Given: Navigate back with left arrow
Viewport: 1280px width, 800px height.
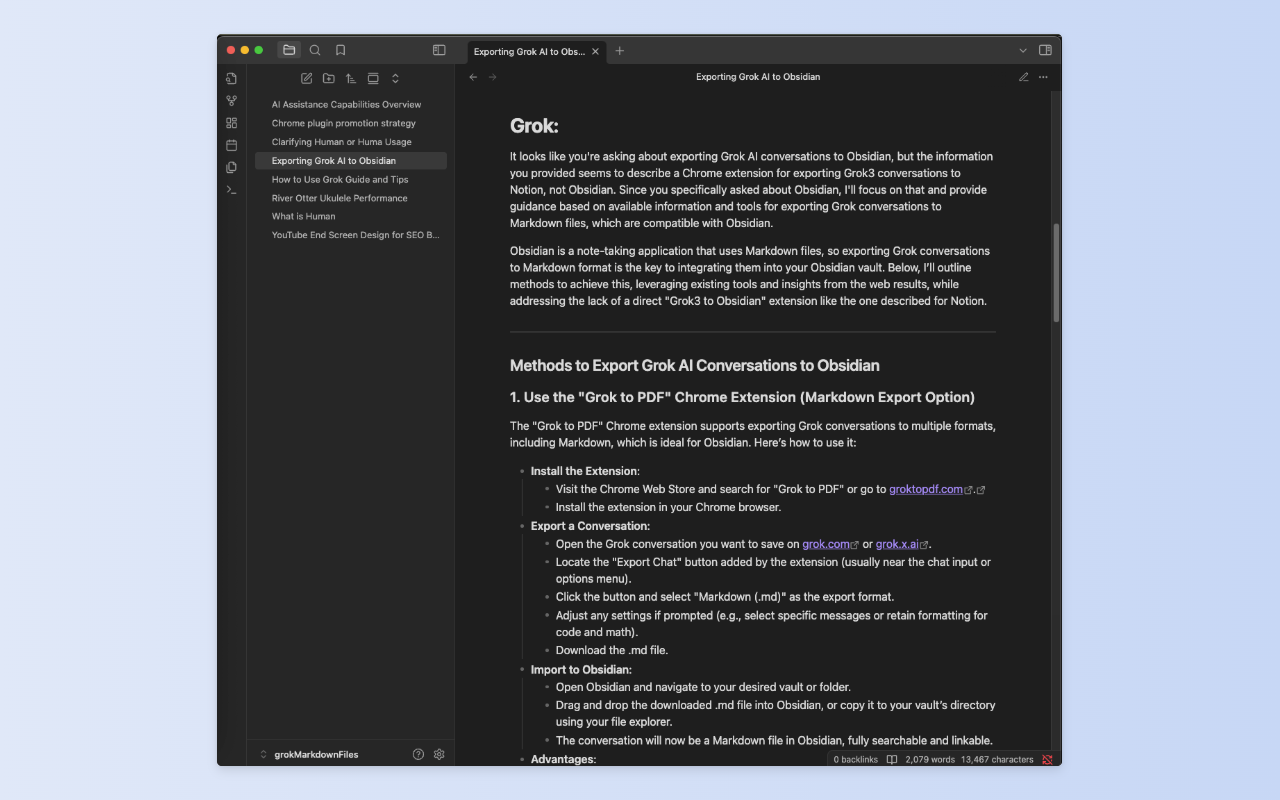Looking at the screenshot, I should click(x=474, y=77).
